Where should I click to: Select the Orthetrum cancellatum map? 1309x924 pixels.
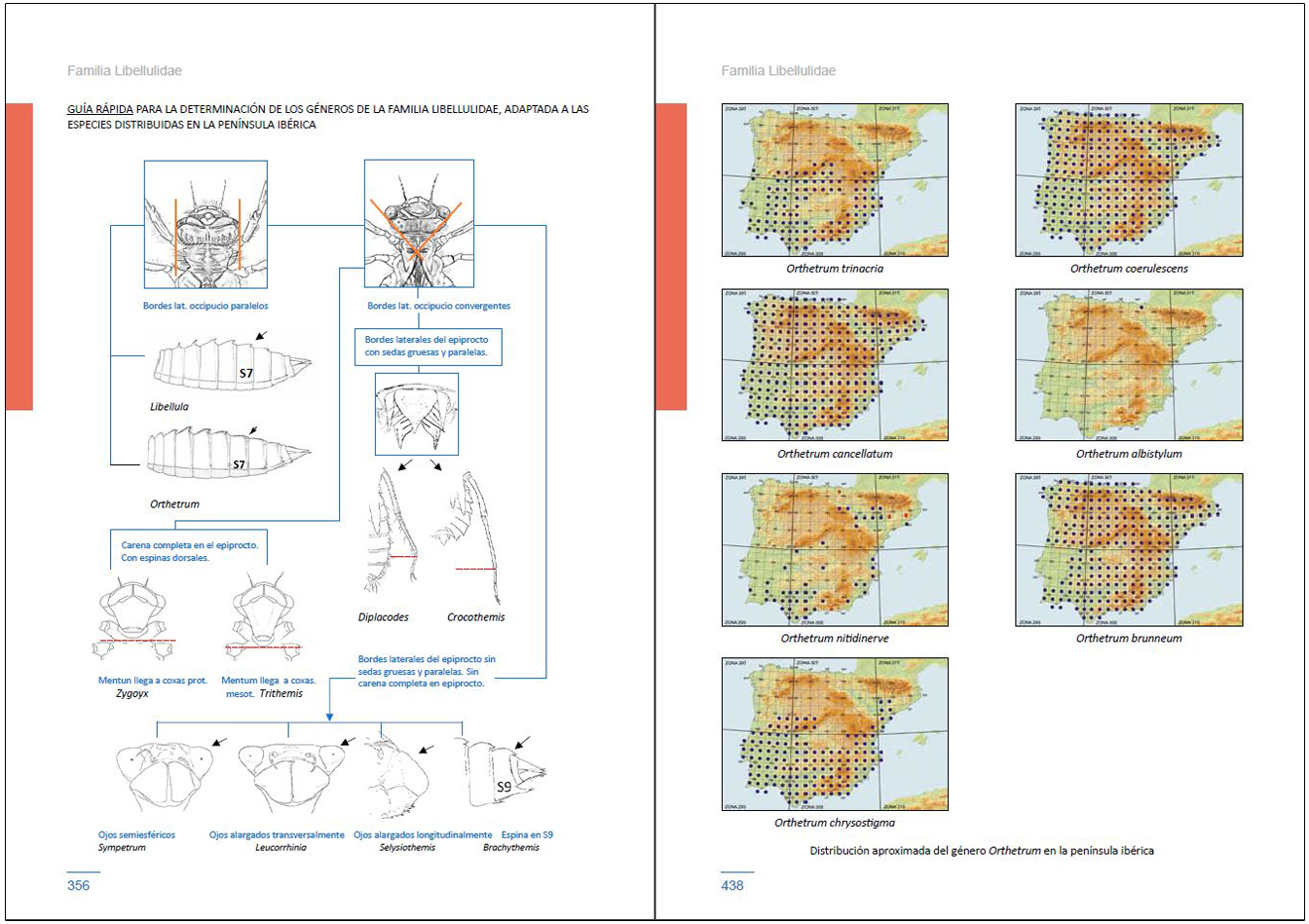[835, 365]
